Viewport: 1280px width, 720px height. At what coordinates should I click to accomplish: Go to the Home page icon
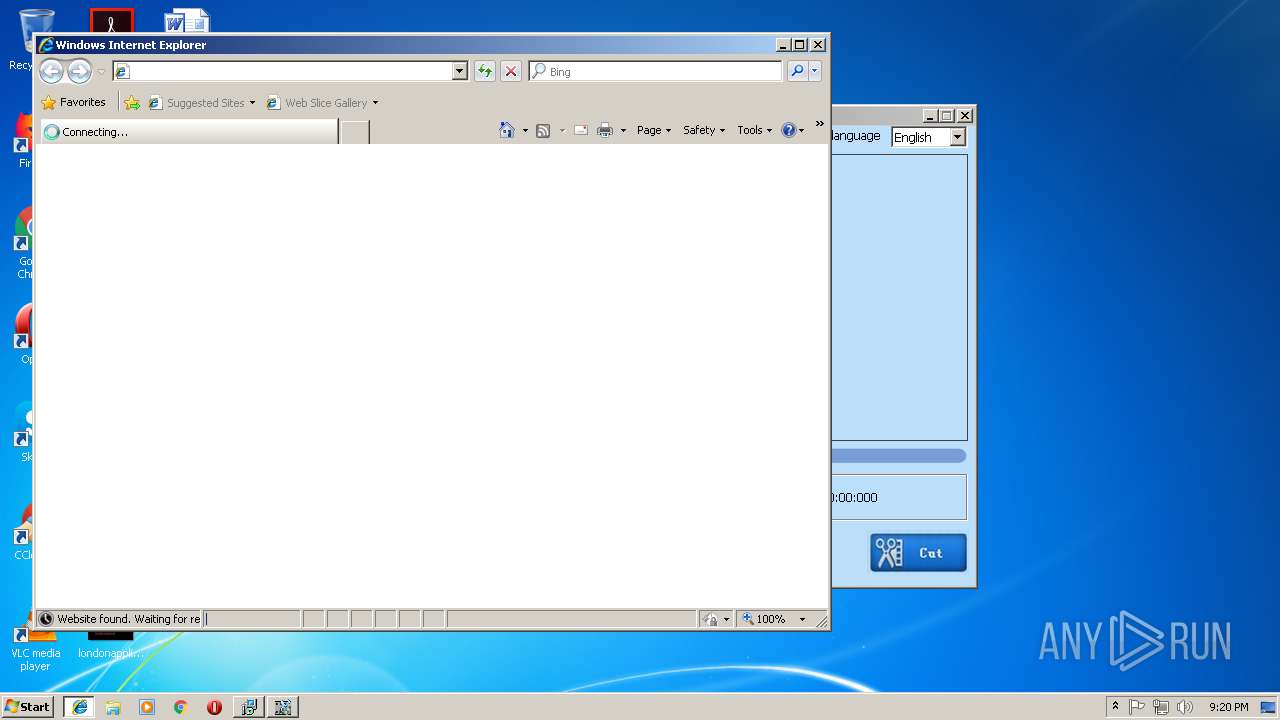tap(507, 130)
